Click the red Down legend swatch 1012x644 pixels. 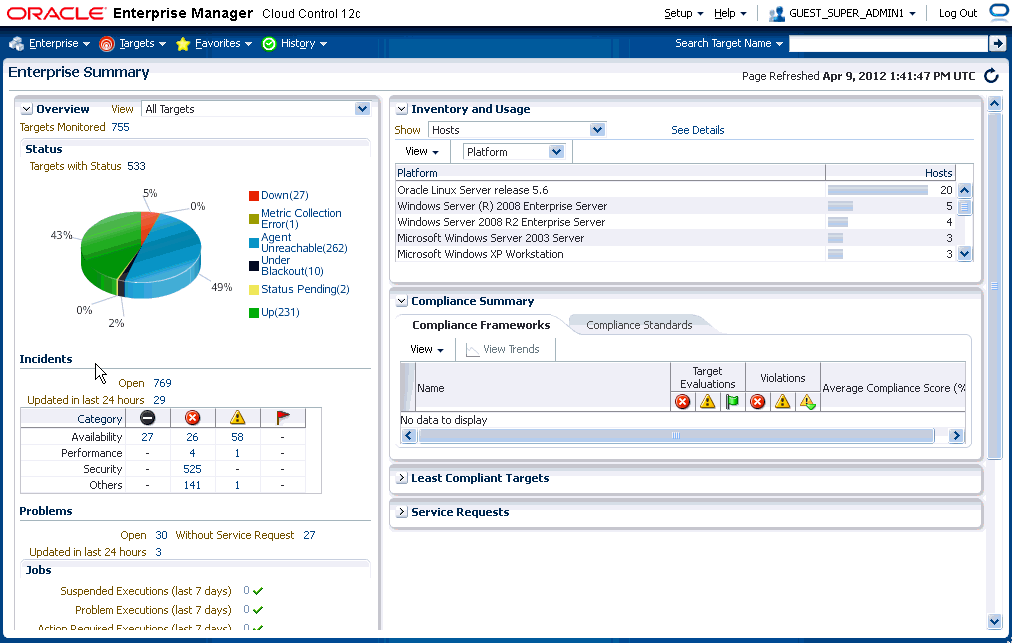coord(254,196)
